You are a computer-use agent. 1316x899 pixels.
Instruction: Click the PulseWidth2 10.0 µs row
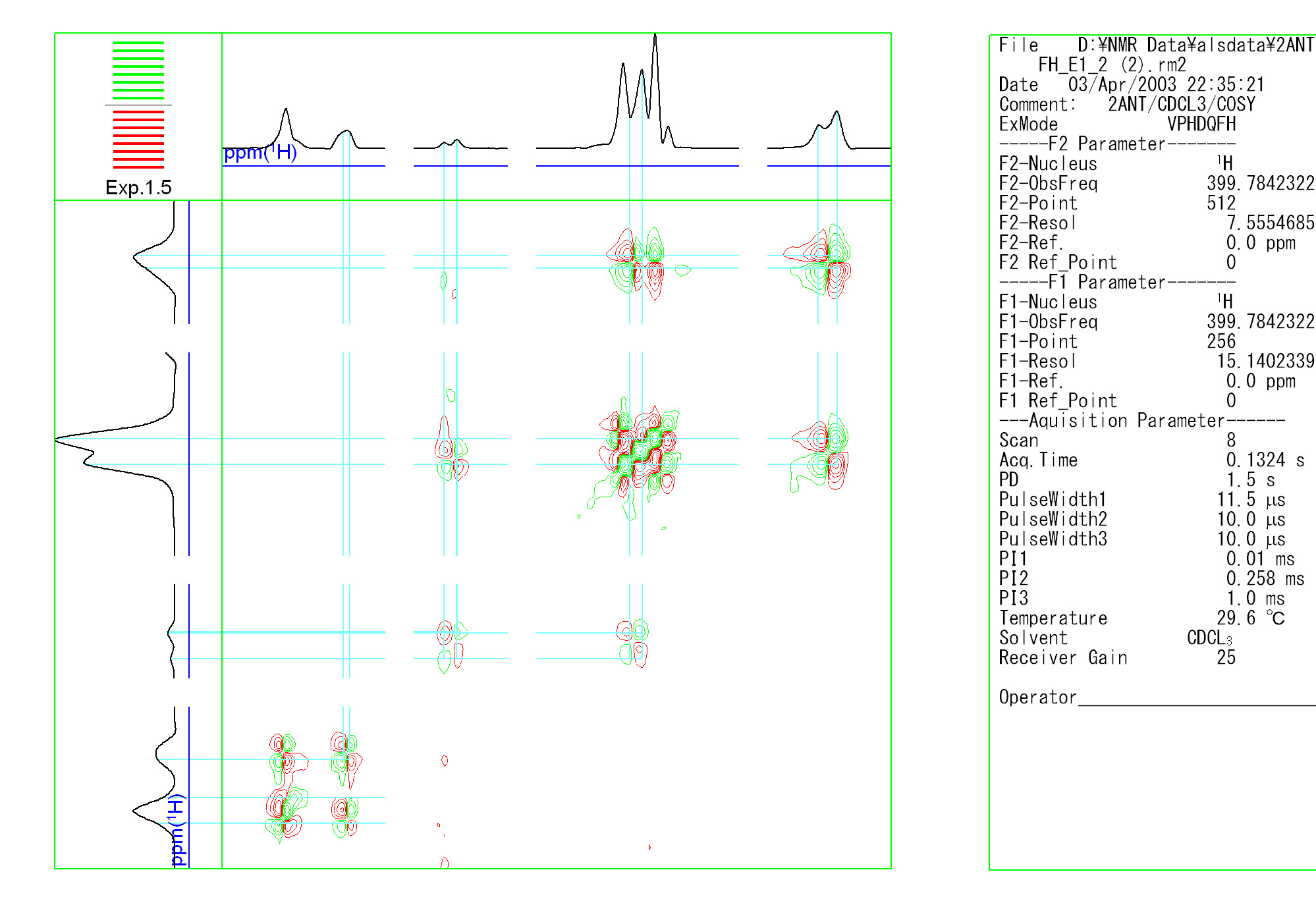coord(1141,519)
